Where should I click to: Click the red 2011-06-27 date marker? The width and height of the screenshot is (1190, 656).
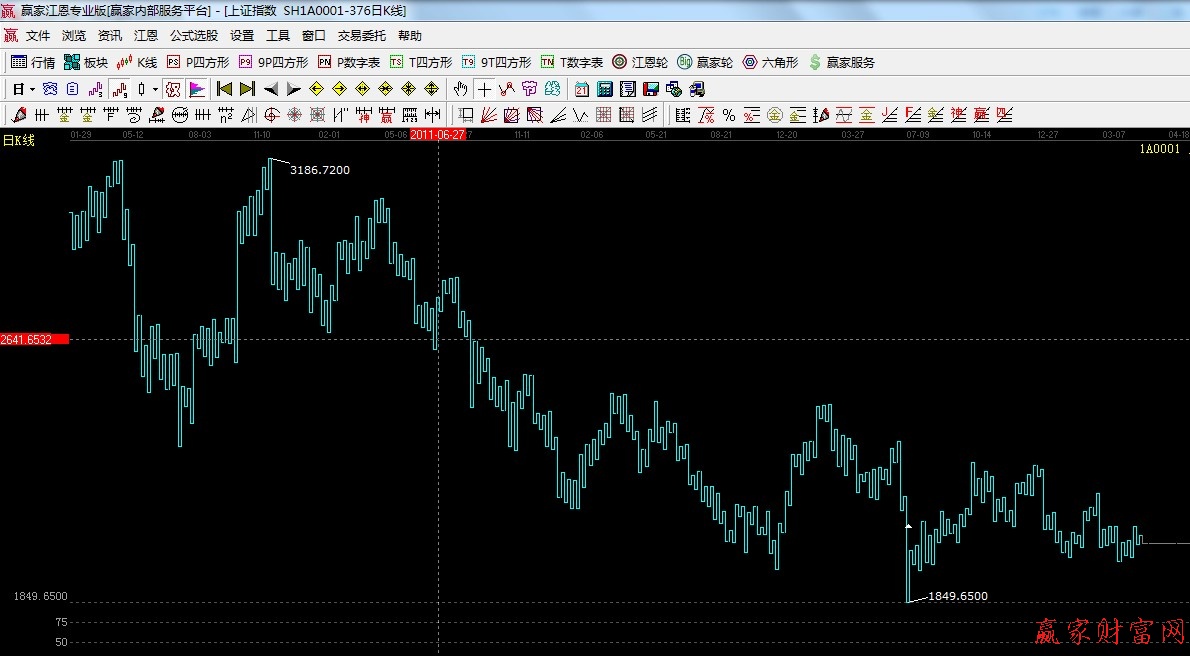pos(438,134)
